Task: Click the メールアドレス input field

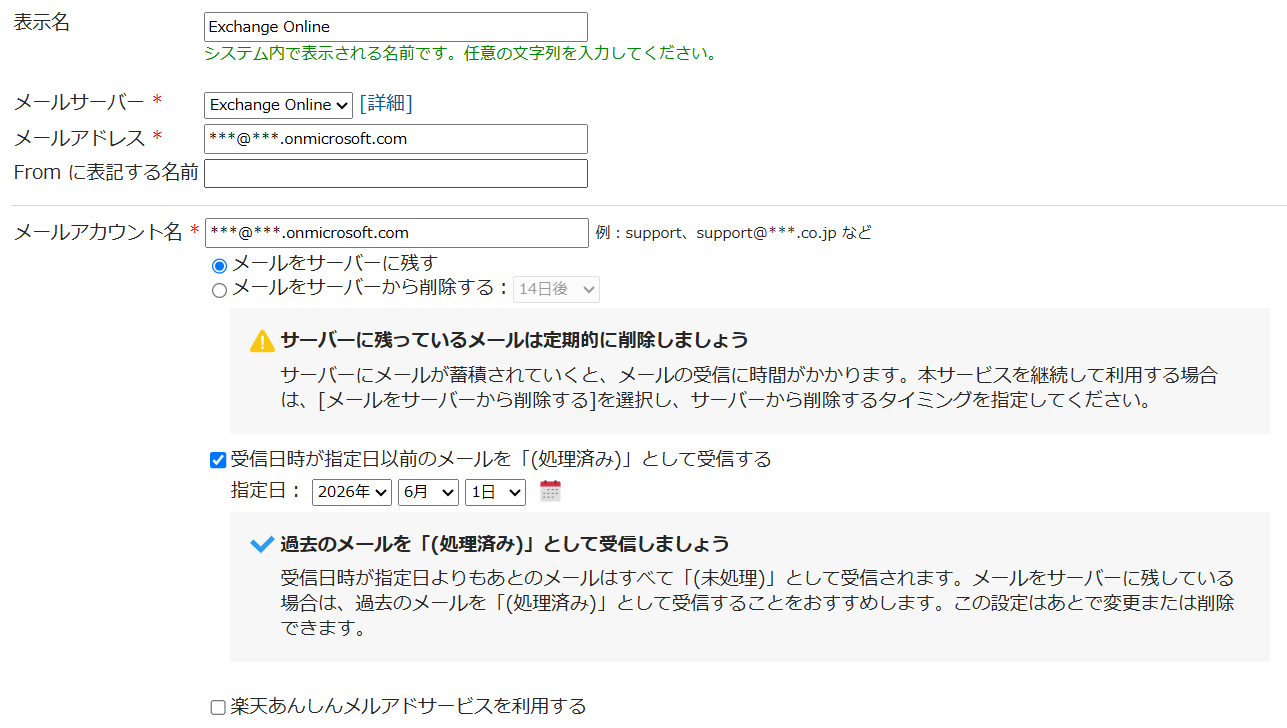Action: 396,139
